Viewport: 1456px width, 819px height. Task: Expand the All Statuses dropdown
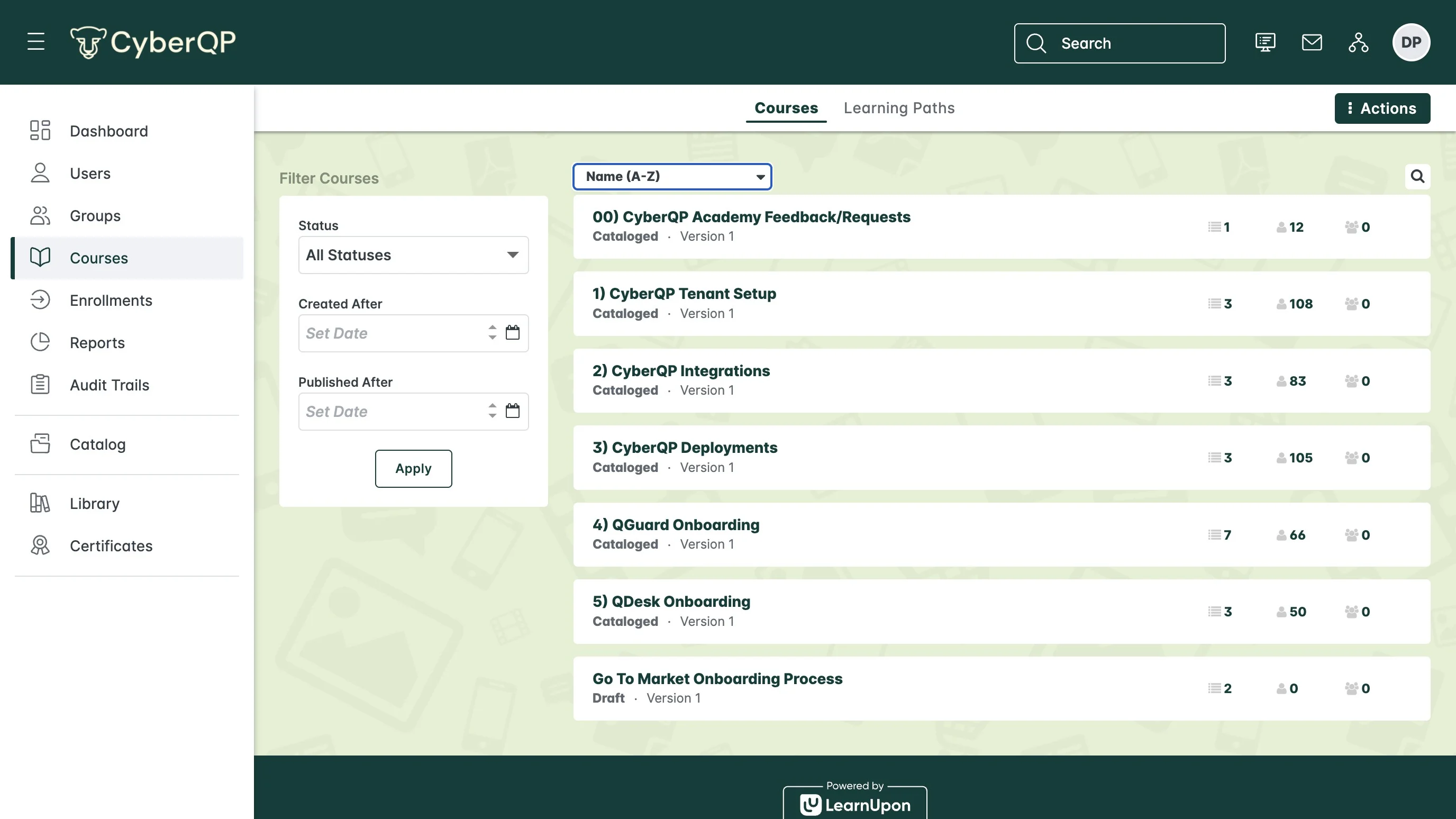pos(413,255)
